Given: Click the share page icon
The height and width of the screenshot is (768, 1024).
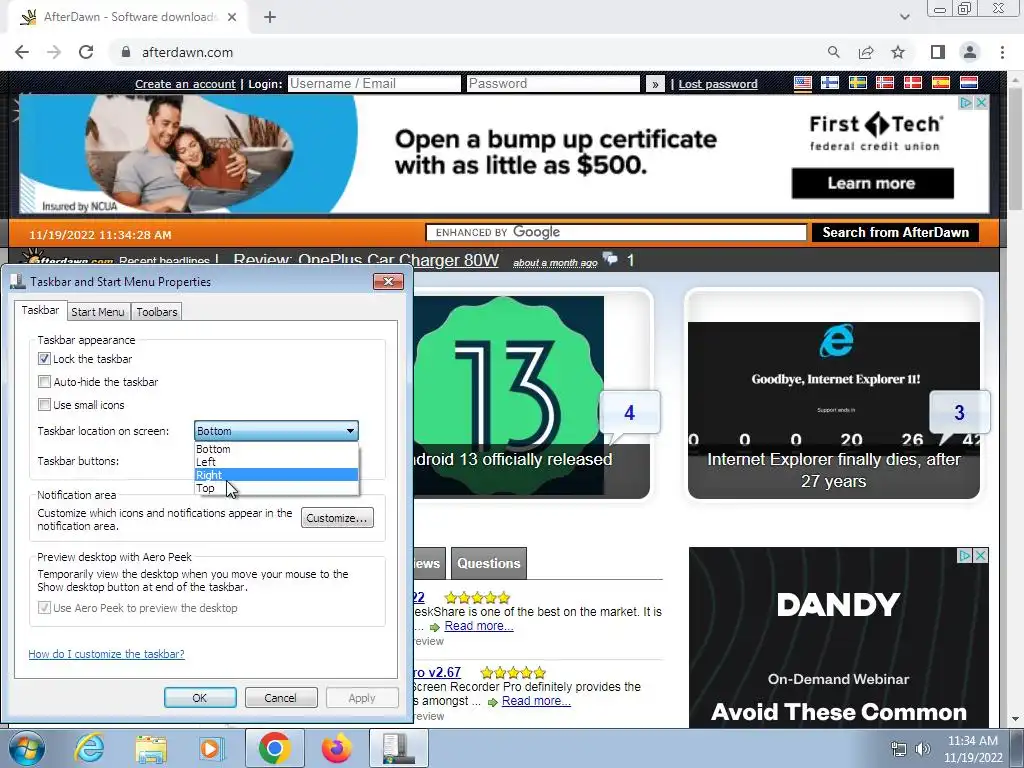Looking at the screenshot, I should [x=866, y=52].
